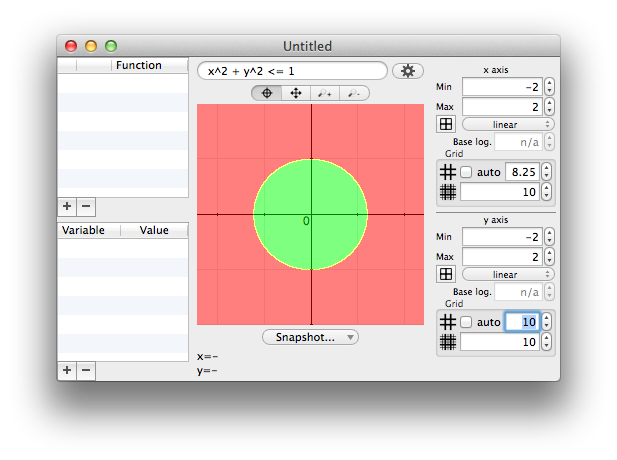Close the Untitled window with red button
Viewport: 617px width, 460px height.
[x=71, y=46]
